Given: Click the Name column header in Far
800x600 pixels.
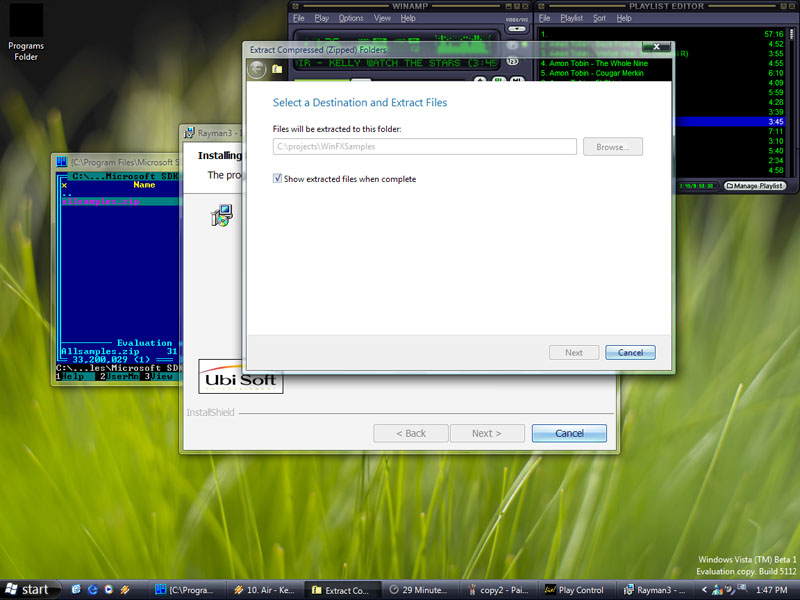Looking at the screenshot, I should point(144,185).
